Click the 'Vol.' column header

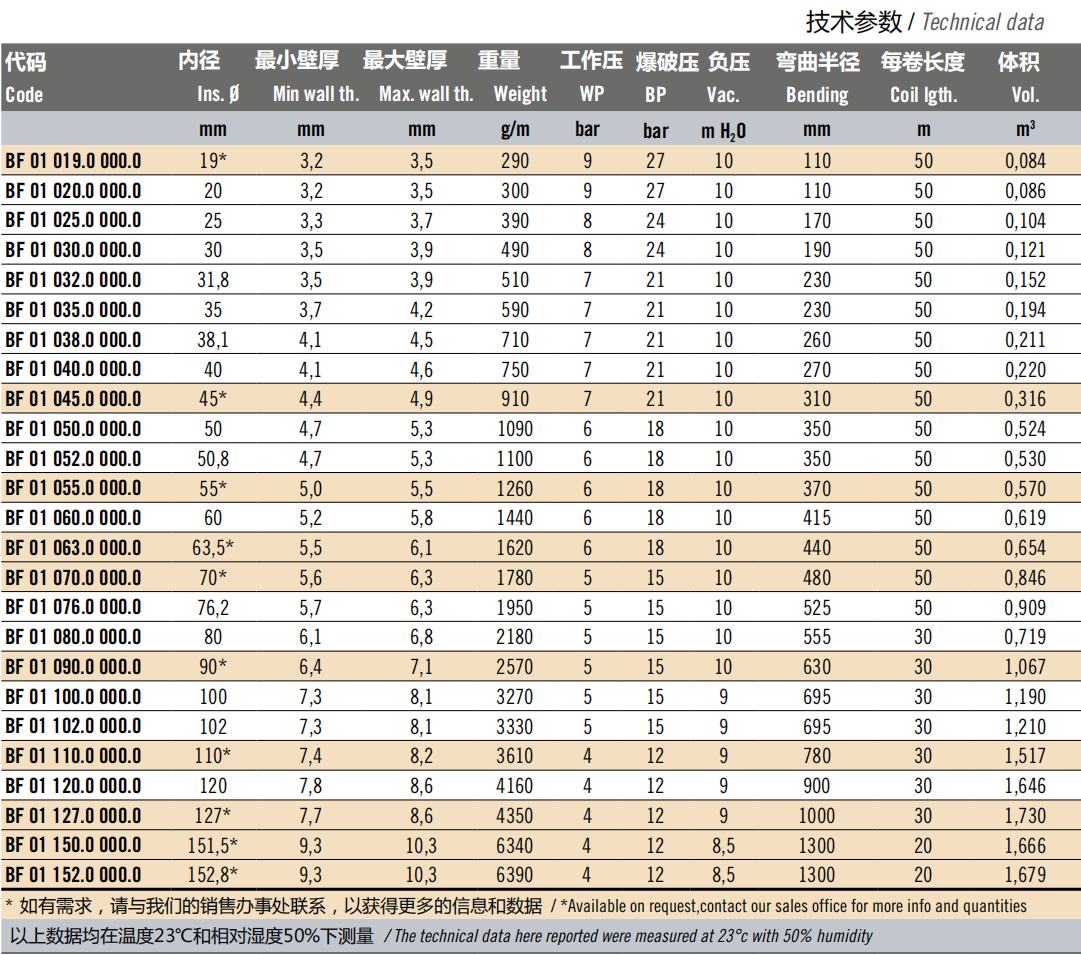1025,94
